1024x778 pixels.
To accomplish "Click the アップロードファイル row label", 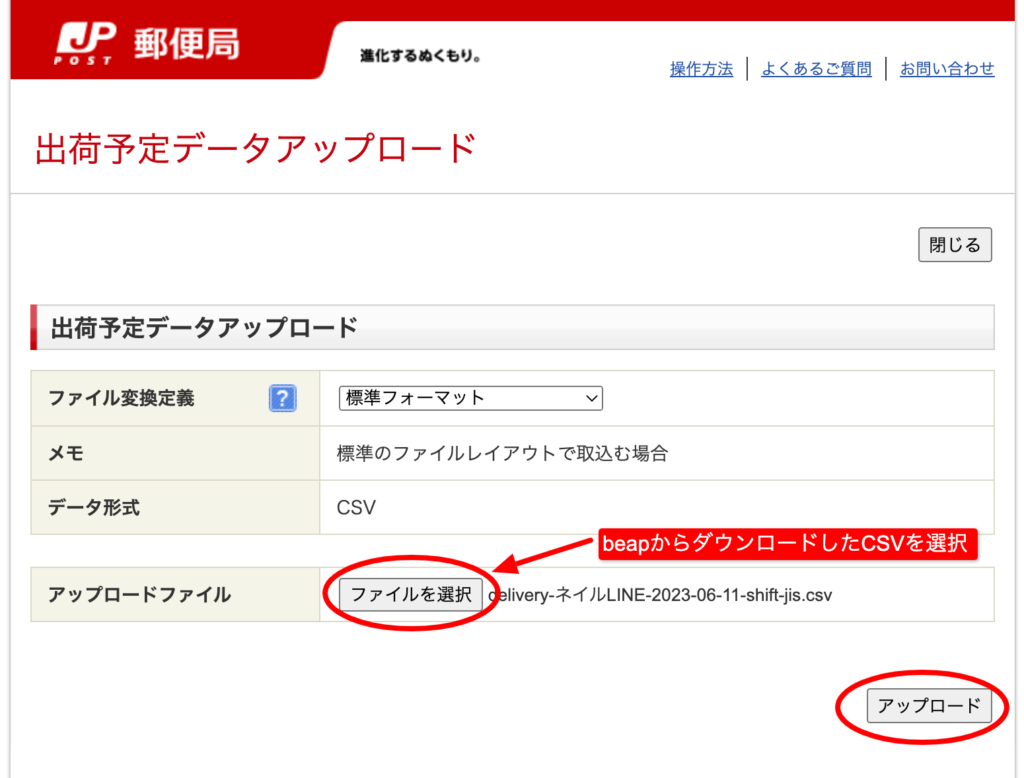I will [139, 595].
